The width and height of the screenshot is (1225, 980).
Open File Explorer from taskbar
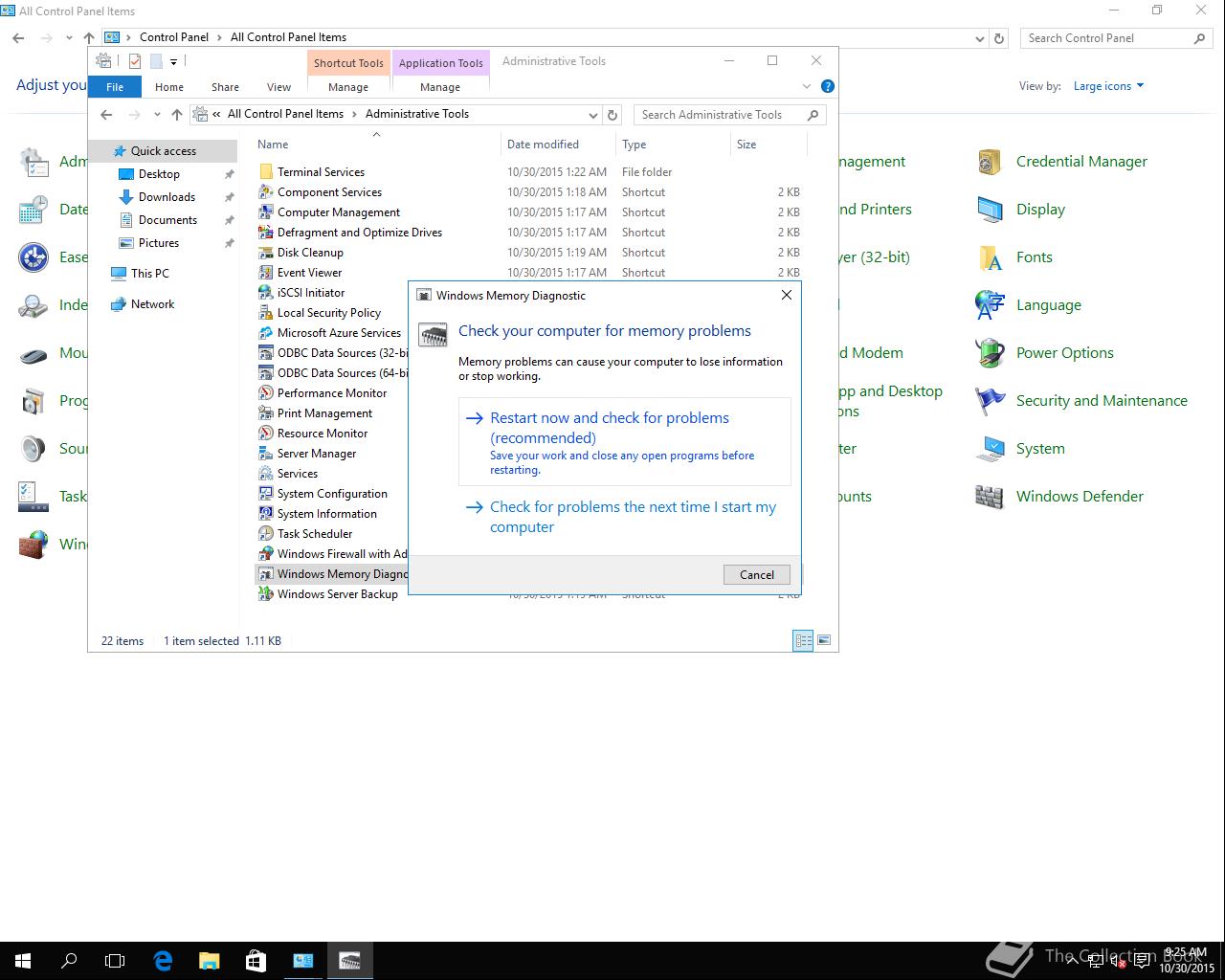click(209, 961)
